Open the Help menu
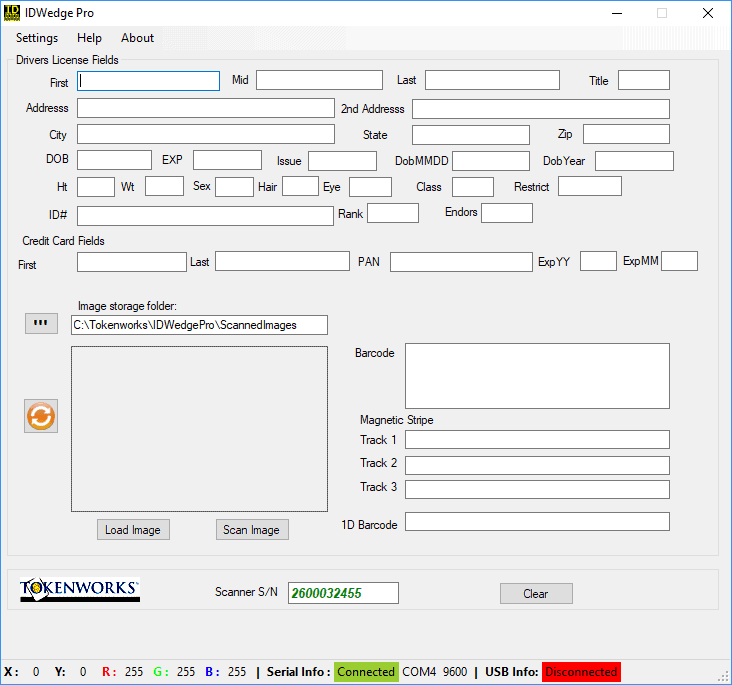This screenshot has height=685, width=732. [x=89, y=38]
